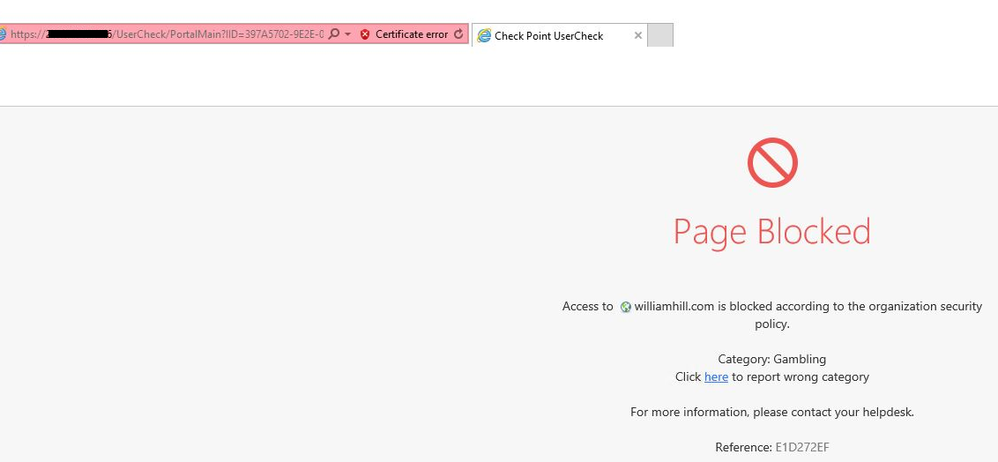Open a new tab with the blank tab button
The width and height of the screenshot is (998, 462).
(660, 36)
